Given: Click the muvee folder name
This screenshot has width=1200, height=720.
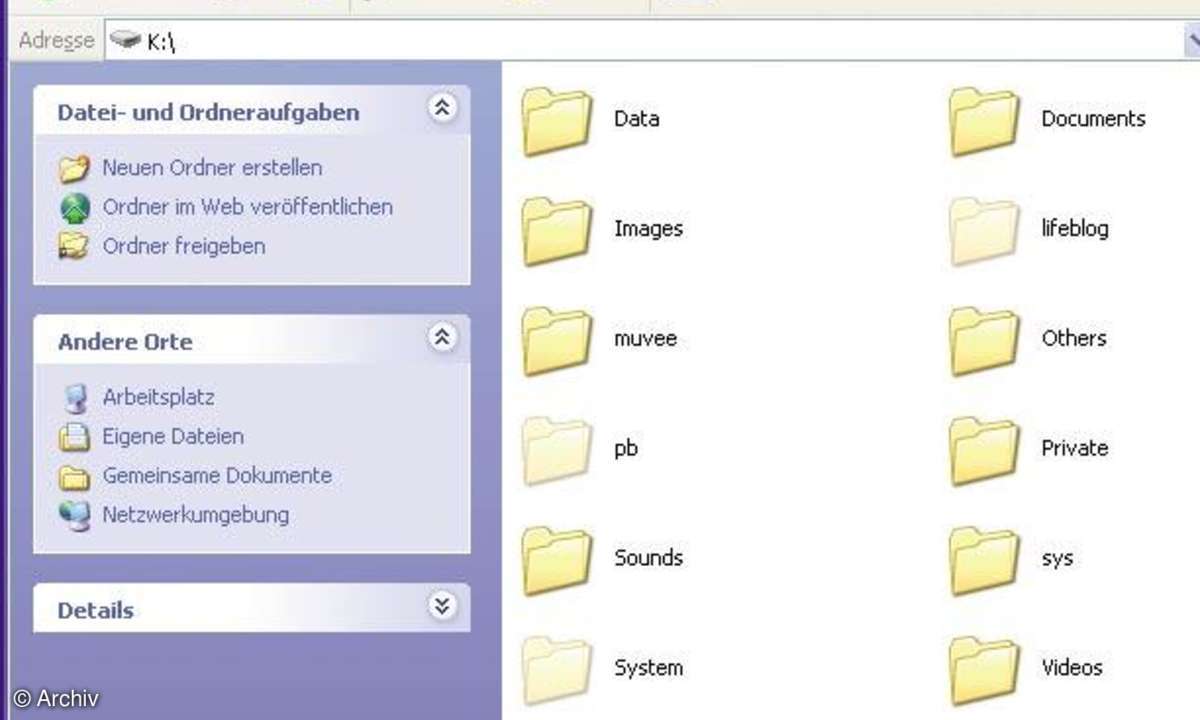Looking at the screenshot, I should pyautogui.click(x=645, y=339).
